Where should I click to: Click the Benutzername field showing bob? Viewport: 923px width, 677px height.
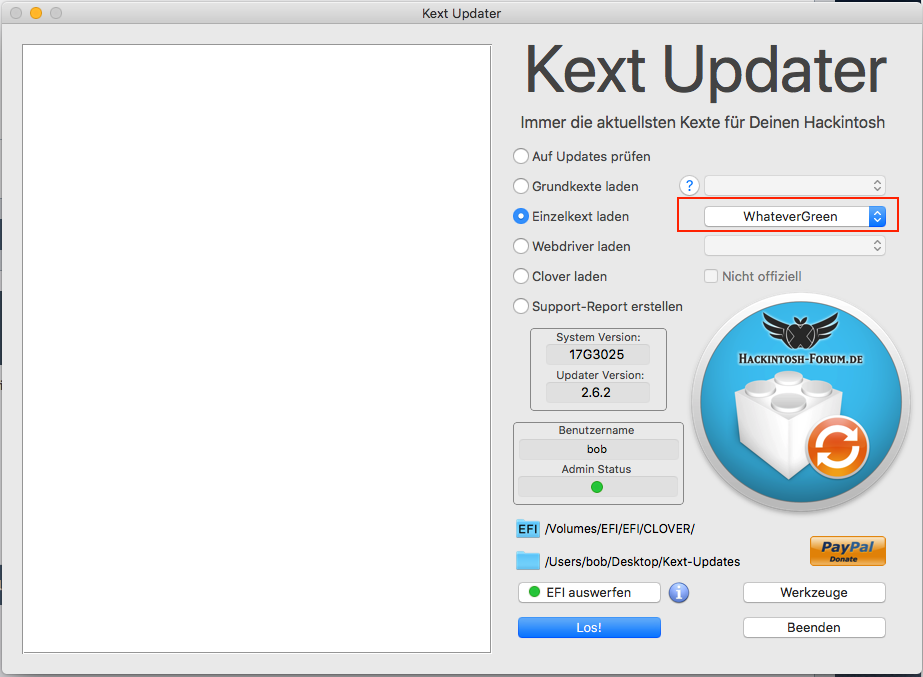(x=598, y=449)
